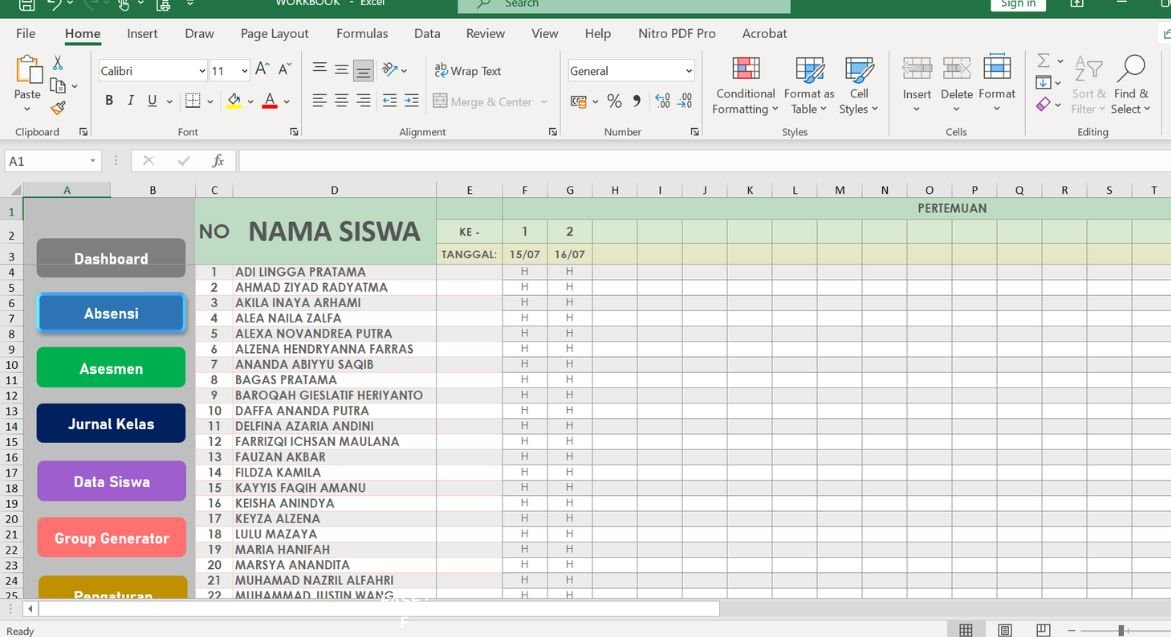Screen dimensions: 1171x637
Task: Toggle Wrap Text
Action: tap(468, 70)
